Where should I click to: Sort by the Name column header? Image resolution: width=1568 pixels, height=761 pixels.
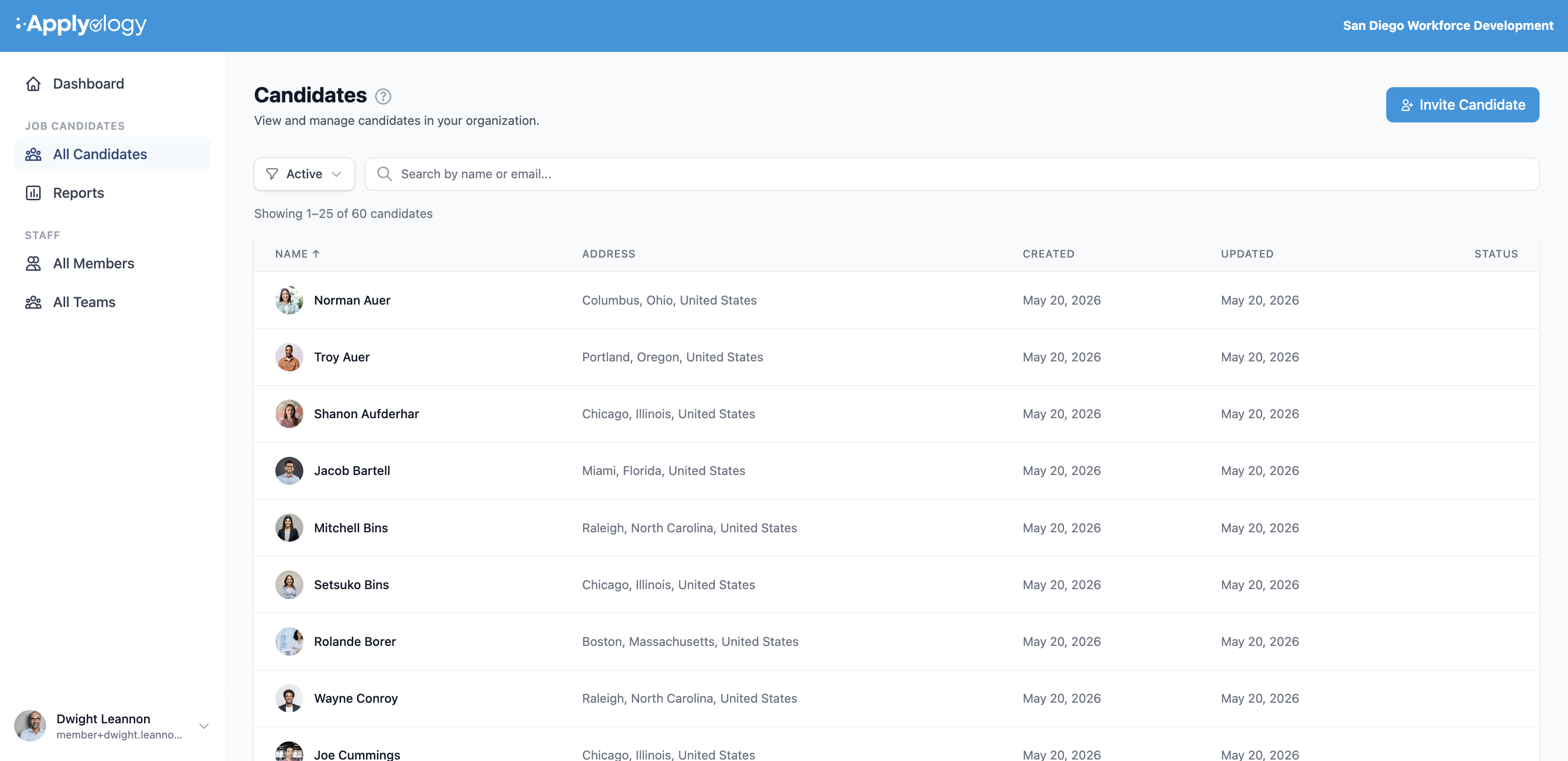pos(297,254)
